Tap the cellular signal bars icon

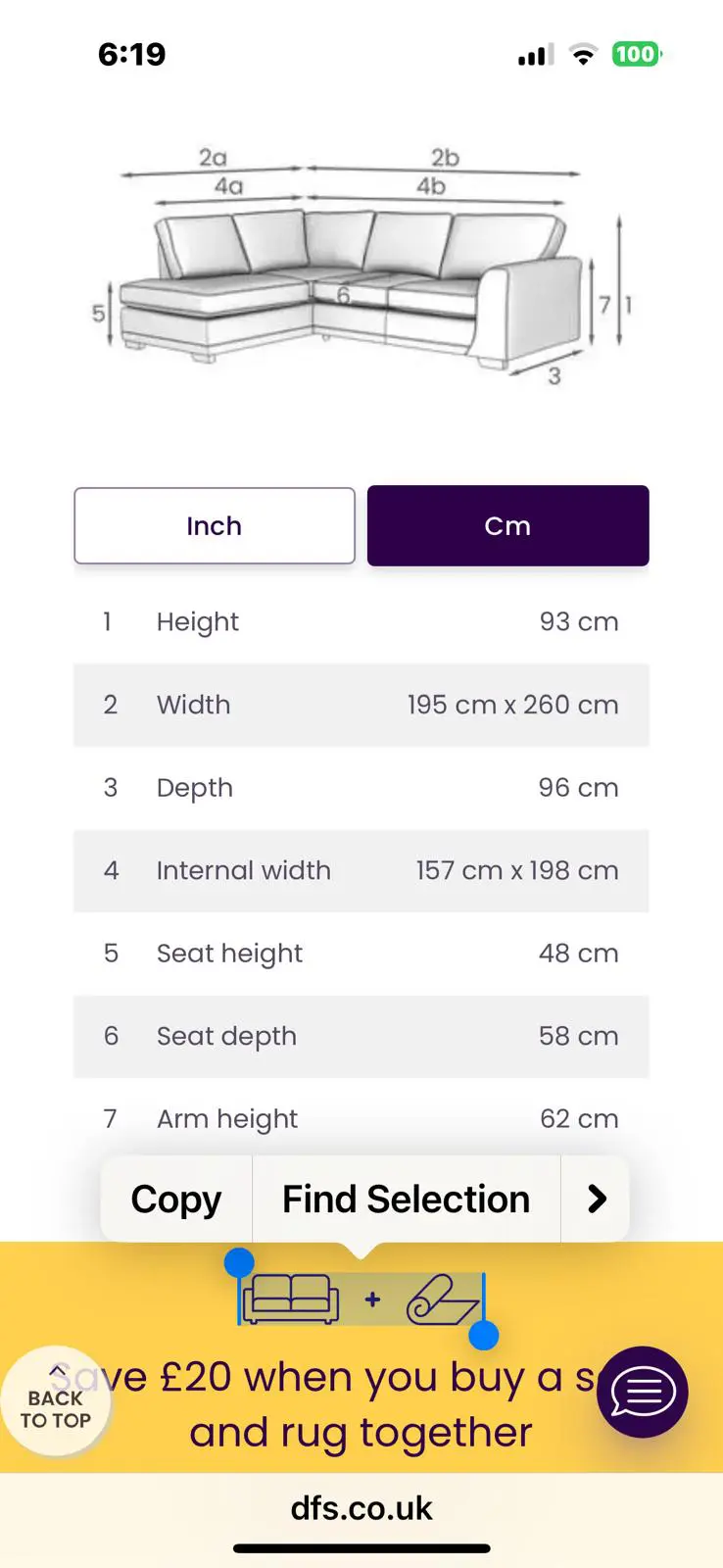coord(536,55)
